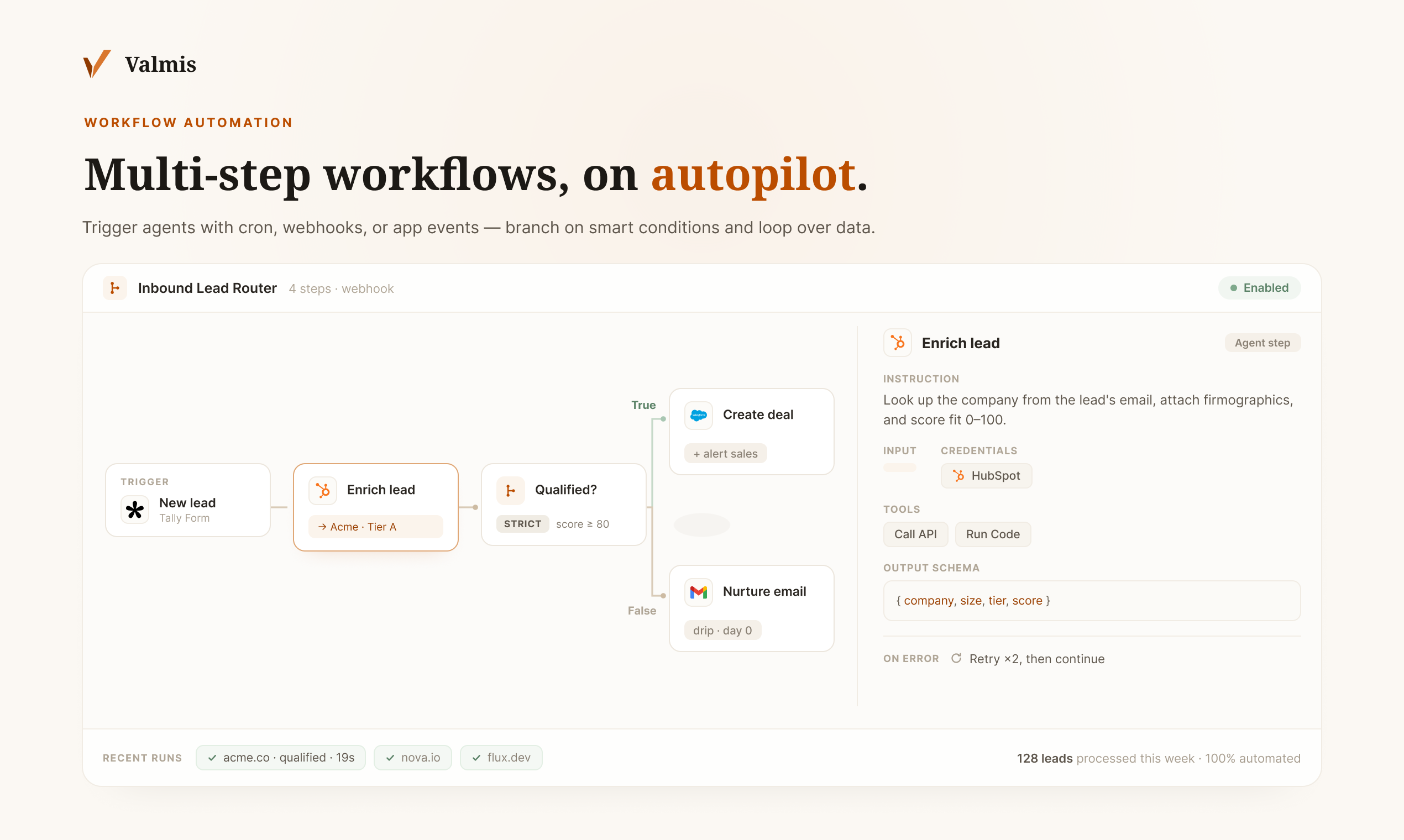Image resolution: width=1404 pixels, height=840 pixels.
Task: Open the Nurture email node
Action: pos(751,608)
